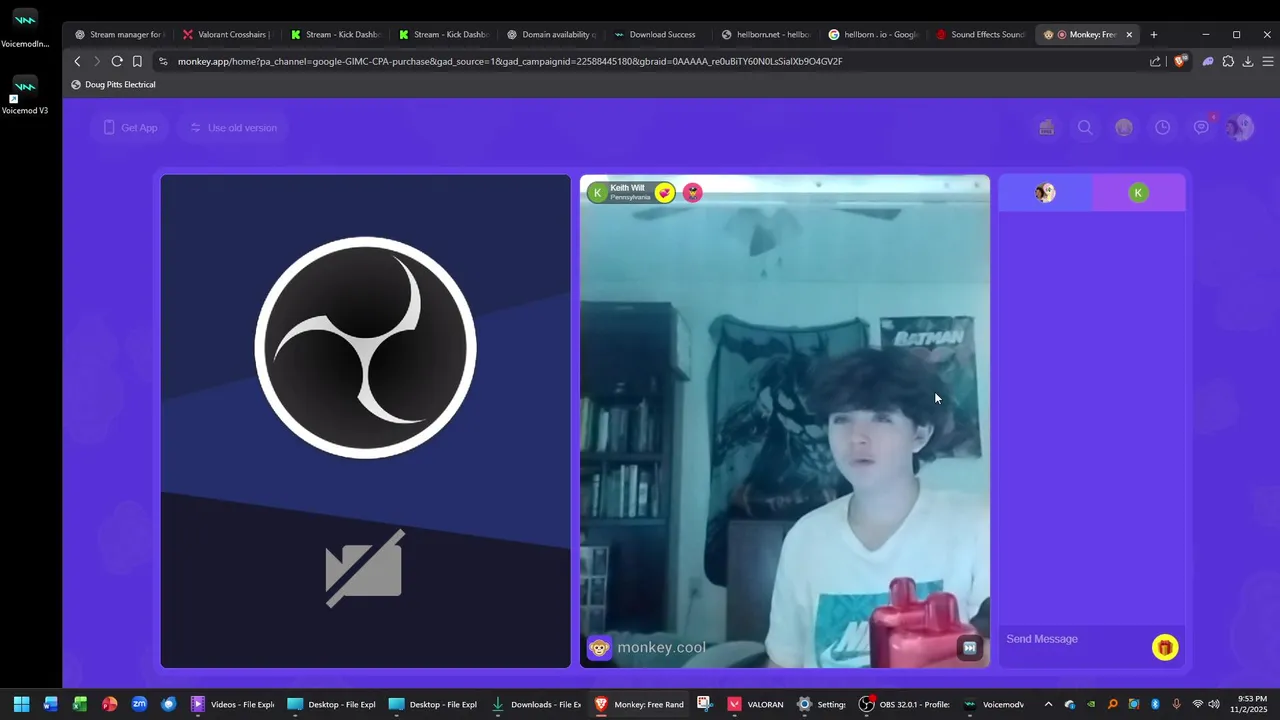This screenshot has height=720, width=1280.
Task: Open the VoicemodIn desktop shortcut
Action: click(24, 29)
